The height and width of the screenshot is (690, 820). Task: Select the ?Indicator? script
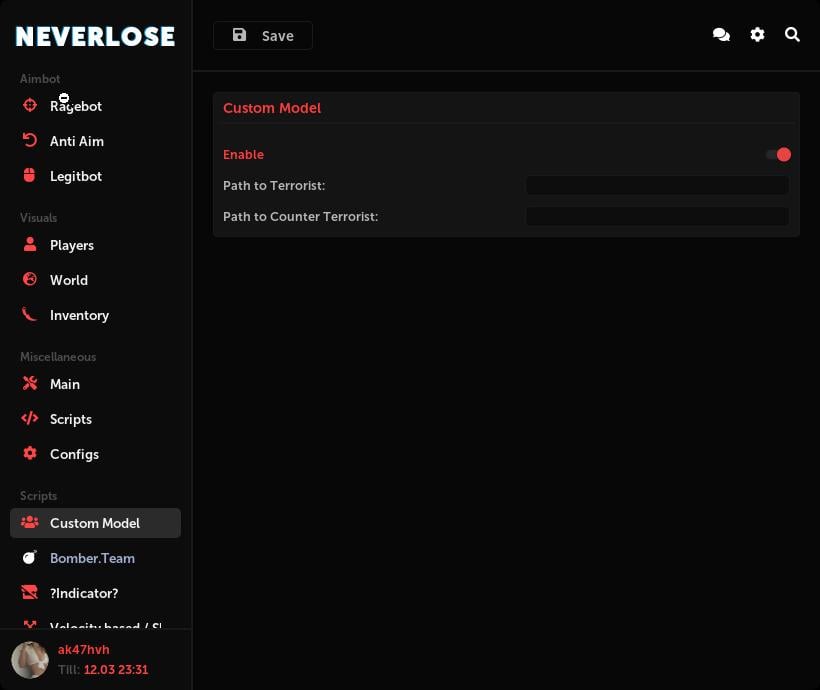coord(84,593)
